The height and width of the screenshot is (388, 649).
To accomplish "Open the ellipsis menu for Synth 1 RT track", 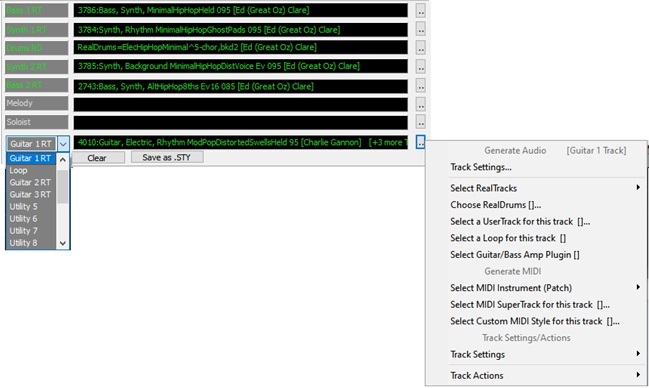I will [x=421, y=29].
